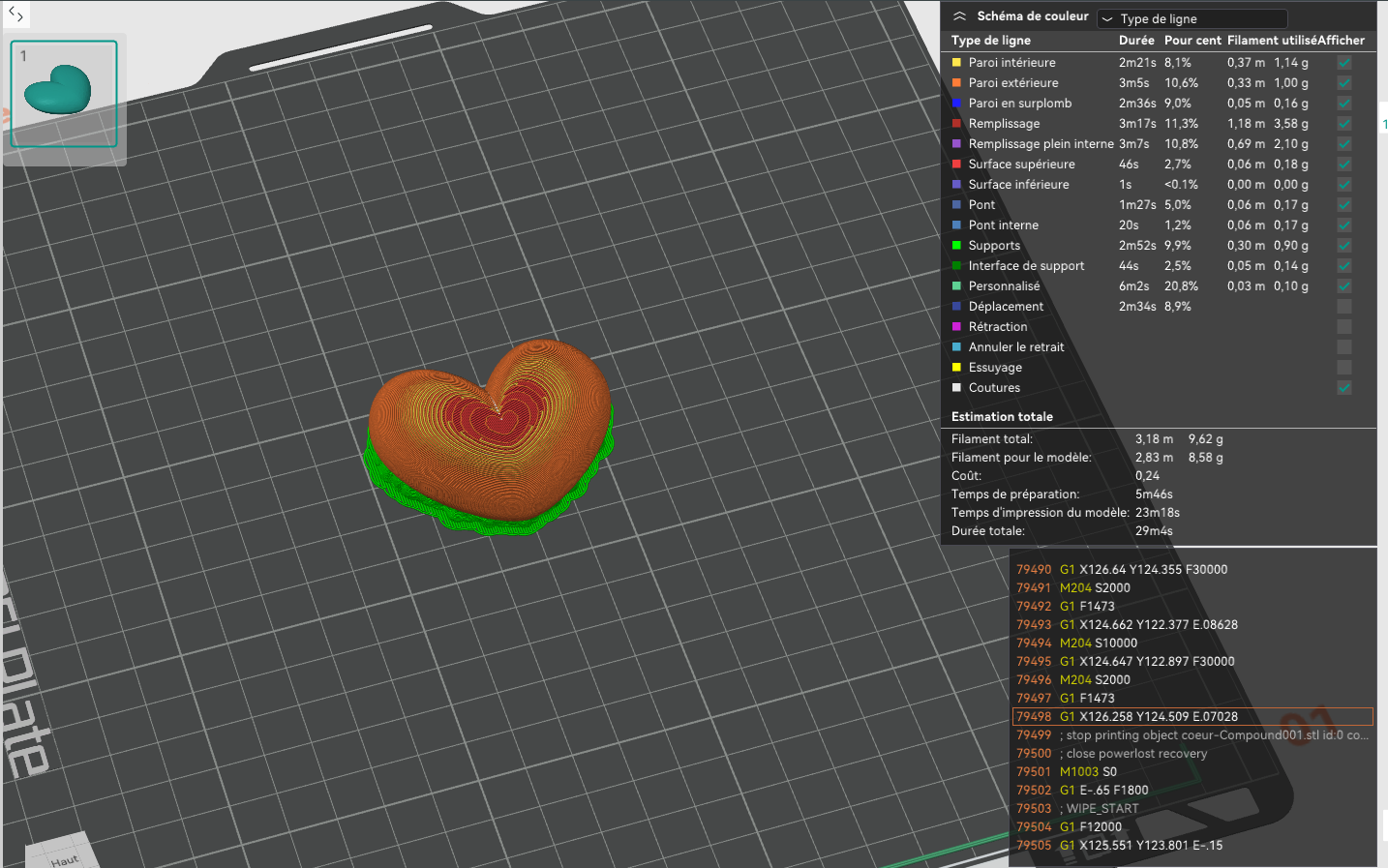Click the magenta Rétraction color swatch
The height and width of the screenshot is (868, 1388).
point(956,327)
